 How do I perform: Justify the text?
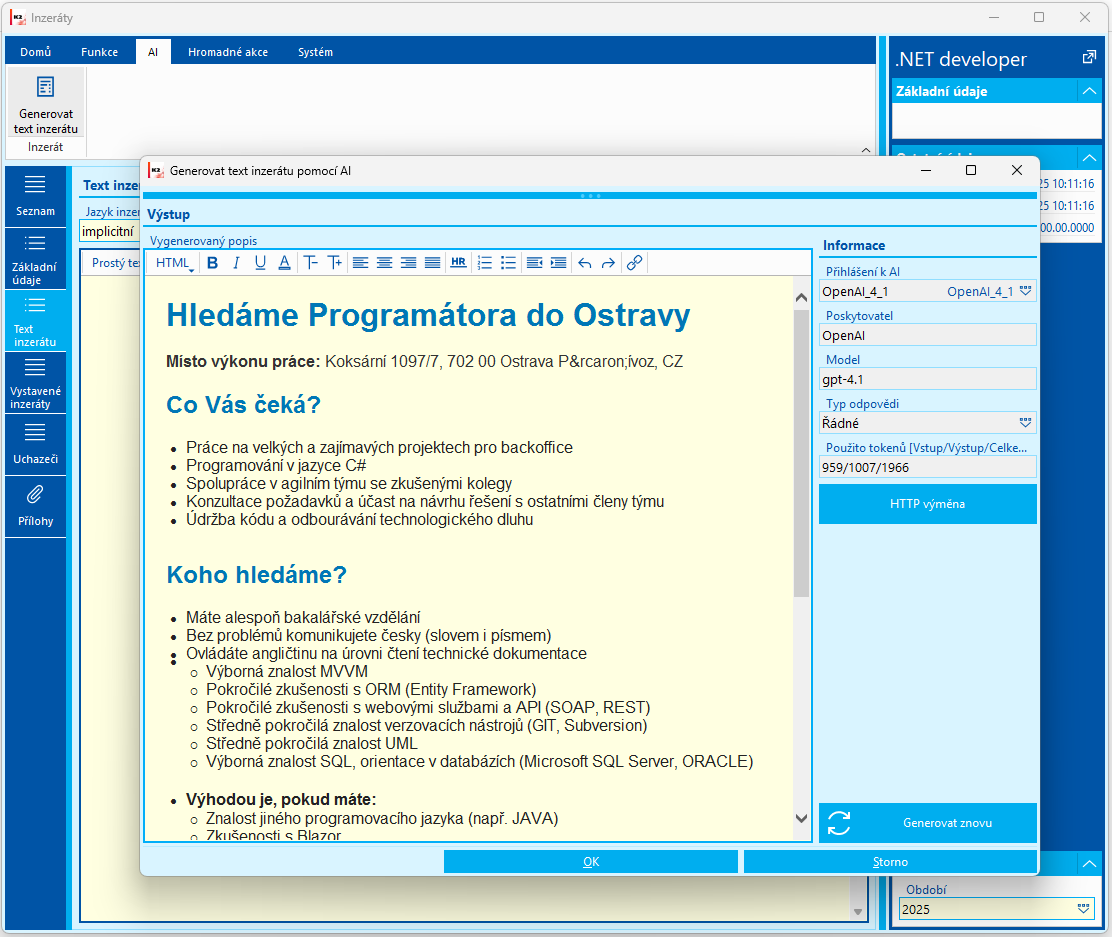pyautogui.click(x=433, y=263)
